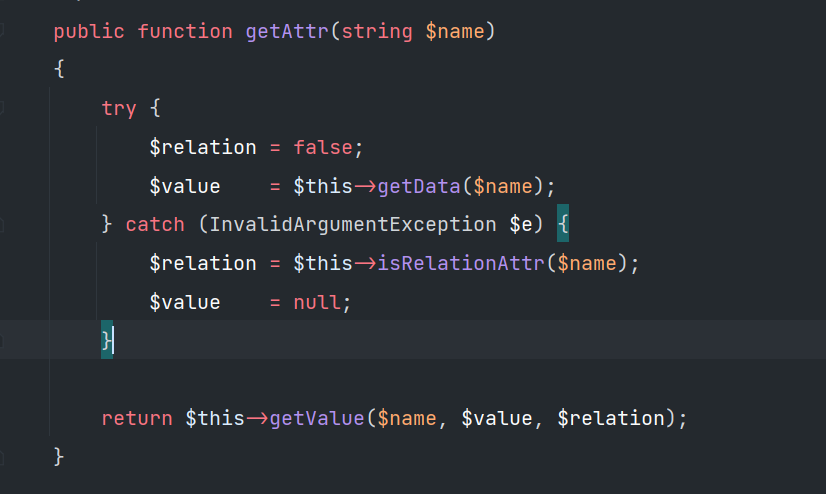
Task: Click the getValue method call
Action: click(x=317, y=418)
